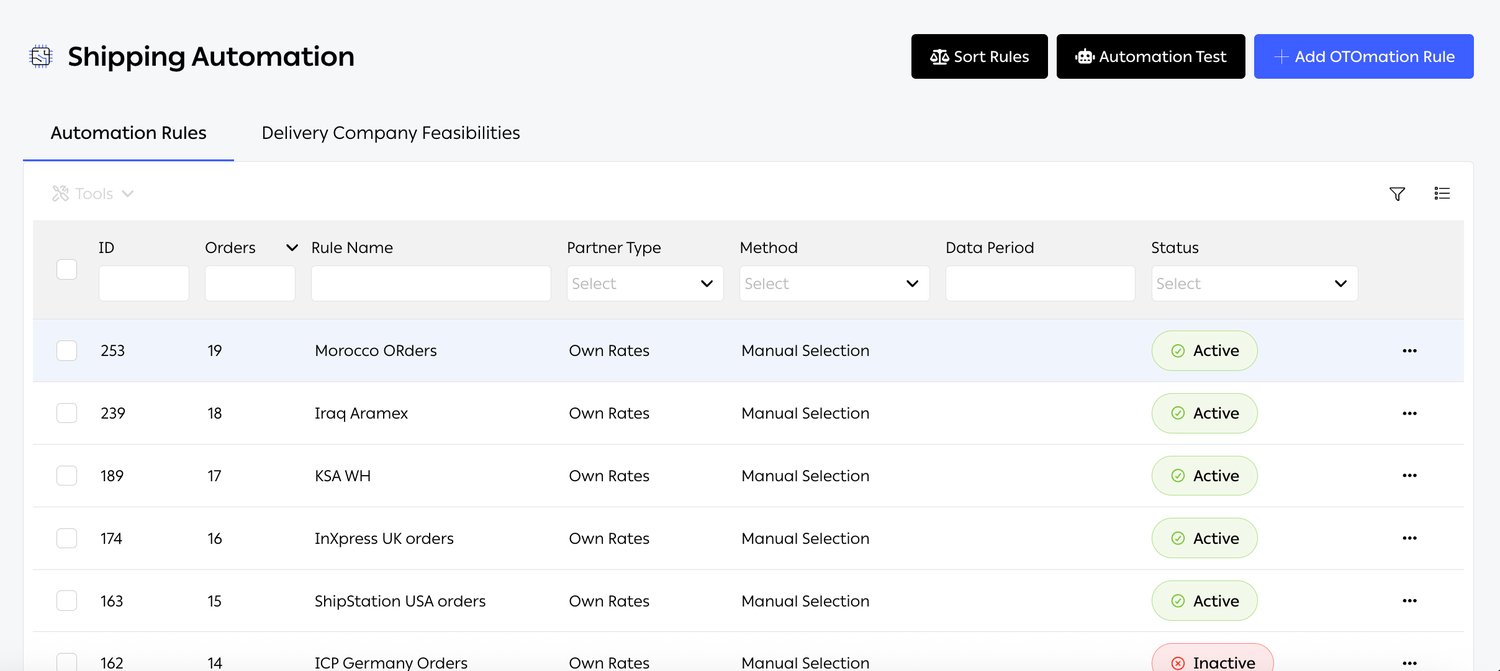Viewport: 1500px width, 671px height.
Task: Click the Data Period filter input
Action: click(x=1040, y=284)
